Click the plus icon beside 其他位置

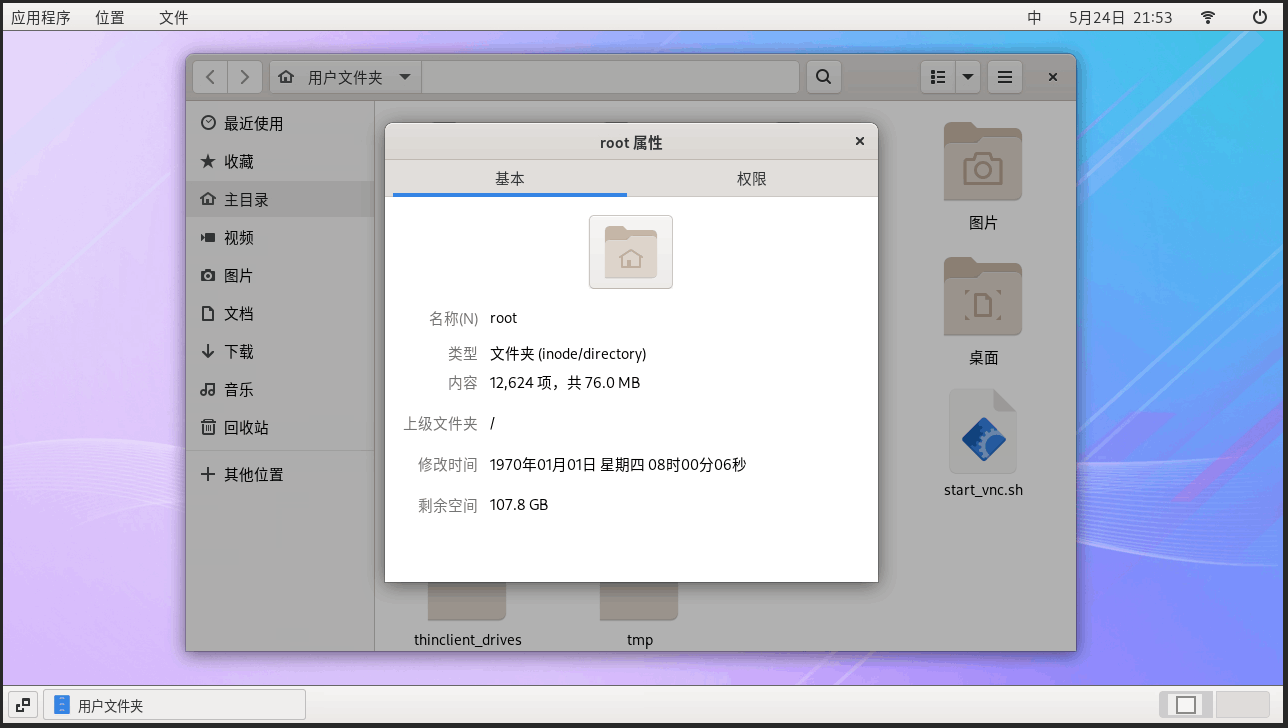[208, 474]
